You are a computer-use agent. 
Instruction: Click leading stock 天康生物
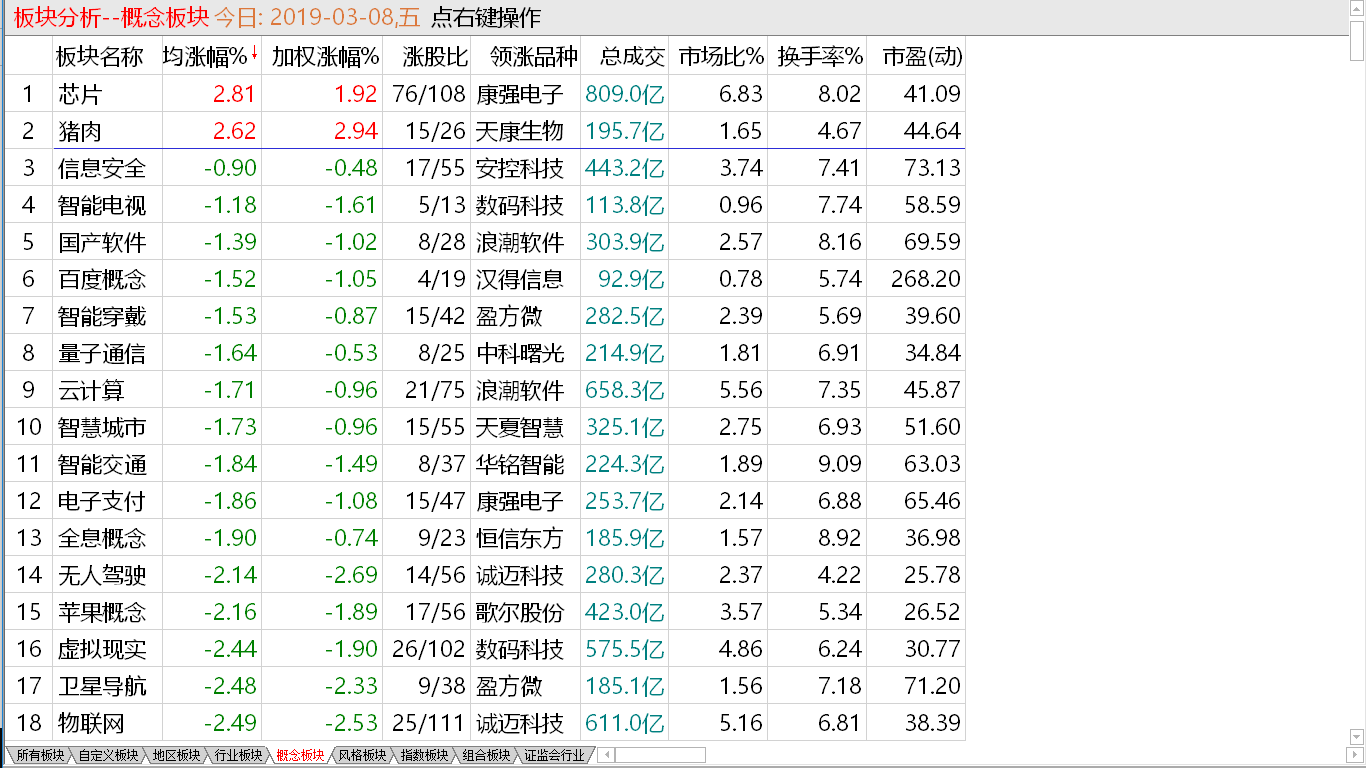coord(520,131)
